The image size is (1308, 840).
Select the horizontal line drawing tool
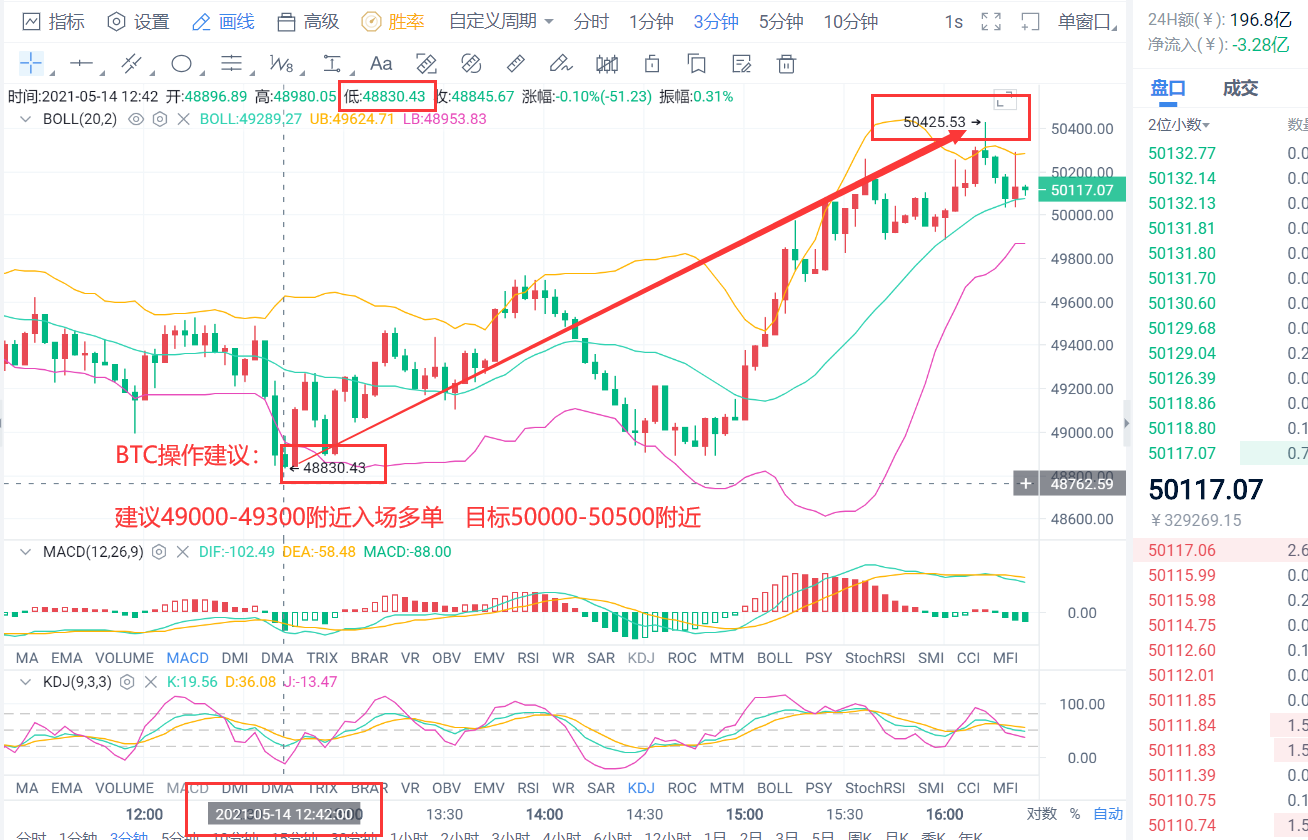coord(83,63)
